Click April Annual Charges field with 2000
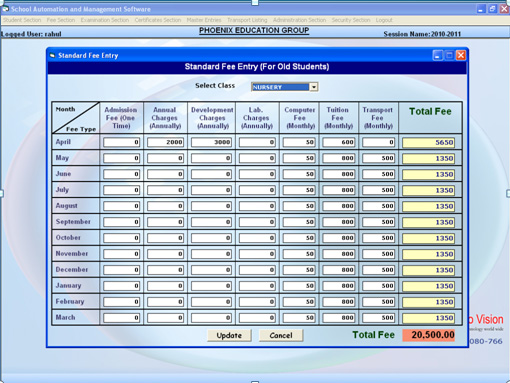Viewport: 510px width, 383px height. click(x=165, y=142)
